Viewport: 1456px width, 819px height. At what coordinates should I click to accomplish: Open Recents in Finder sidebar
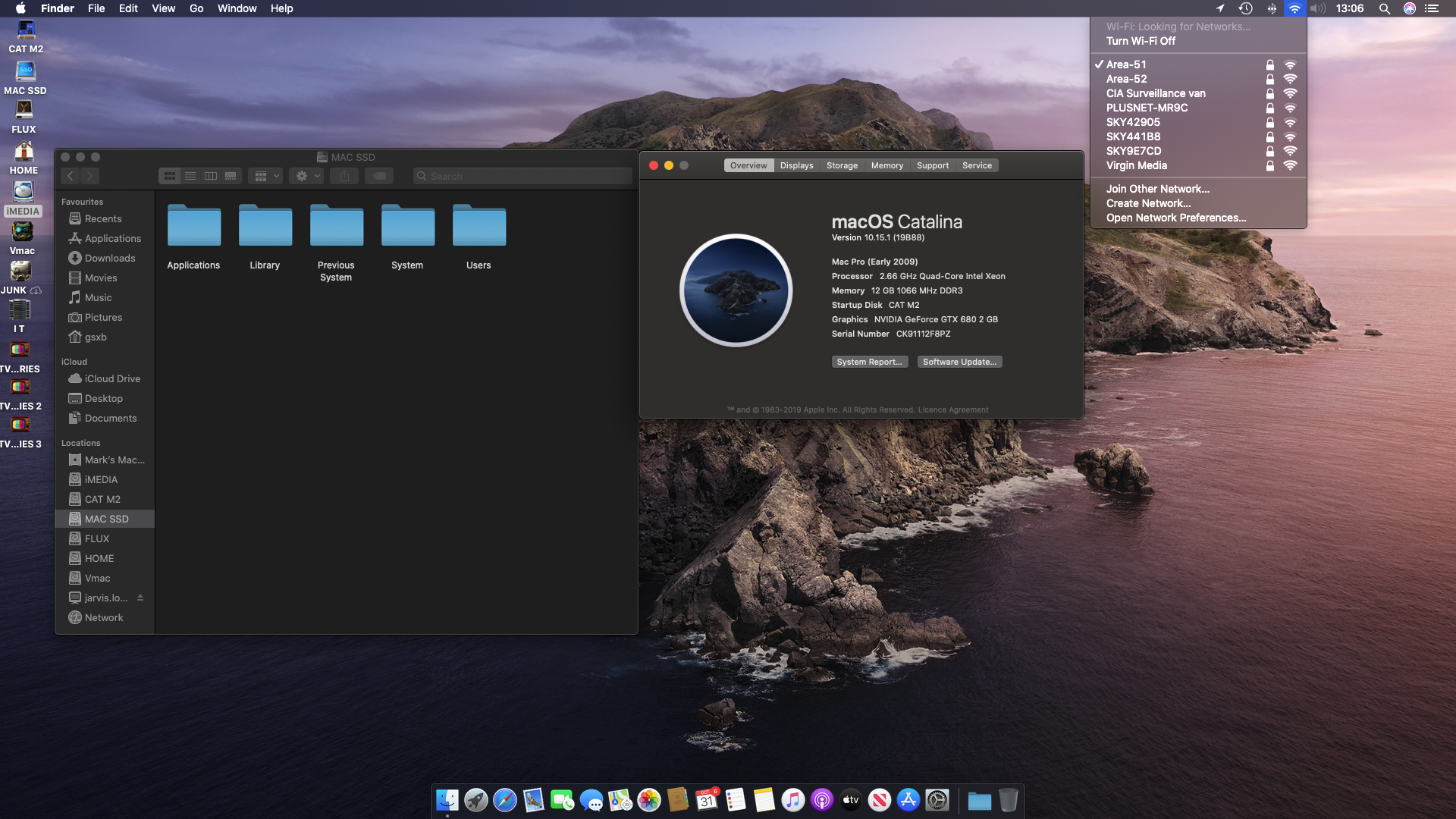[105, 218]
